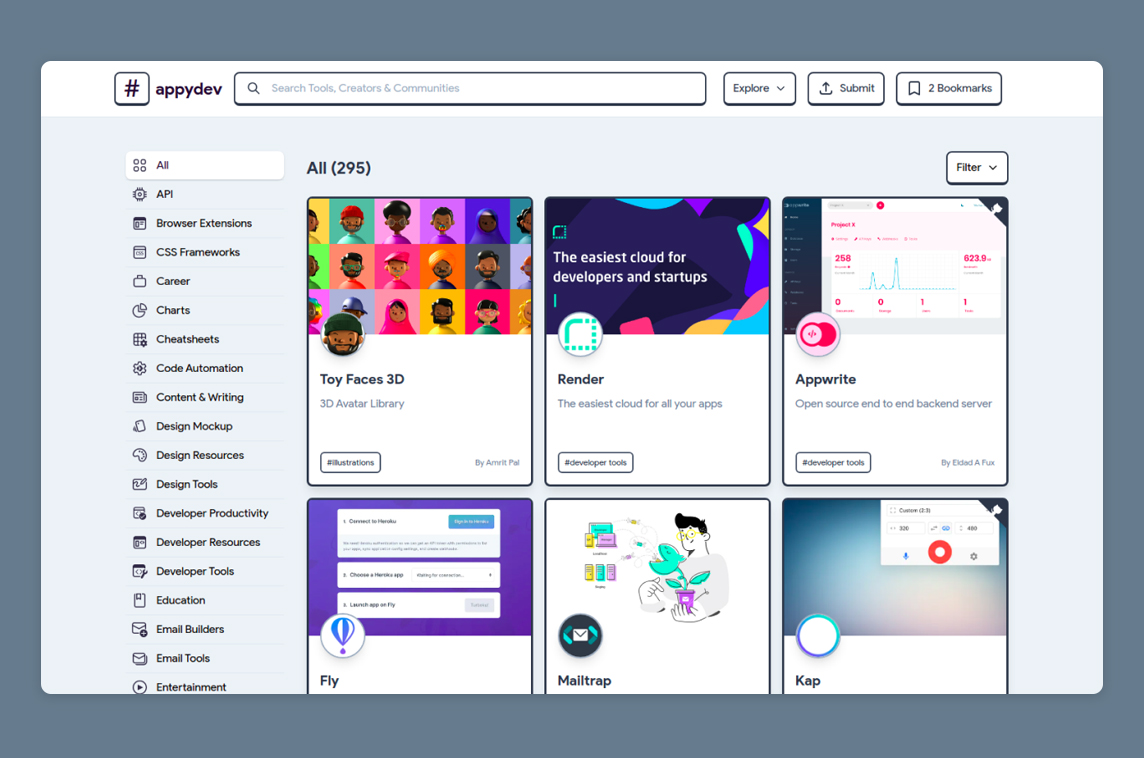Viewport: 1144px width, 758px height.
Task: Click the Developer Productivity icon
Action: pyautogui.click(x=139, y=514)
